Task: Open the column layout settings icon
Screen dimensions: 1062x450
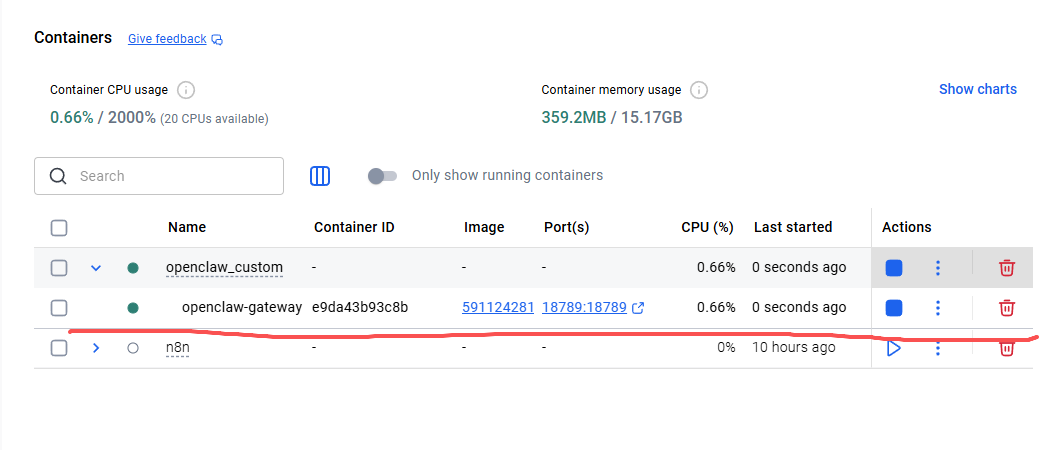Action: click(x=320, y=176)
